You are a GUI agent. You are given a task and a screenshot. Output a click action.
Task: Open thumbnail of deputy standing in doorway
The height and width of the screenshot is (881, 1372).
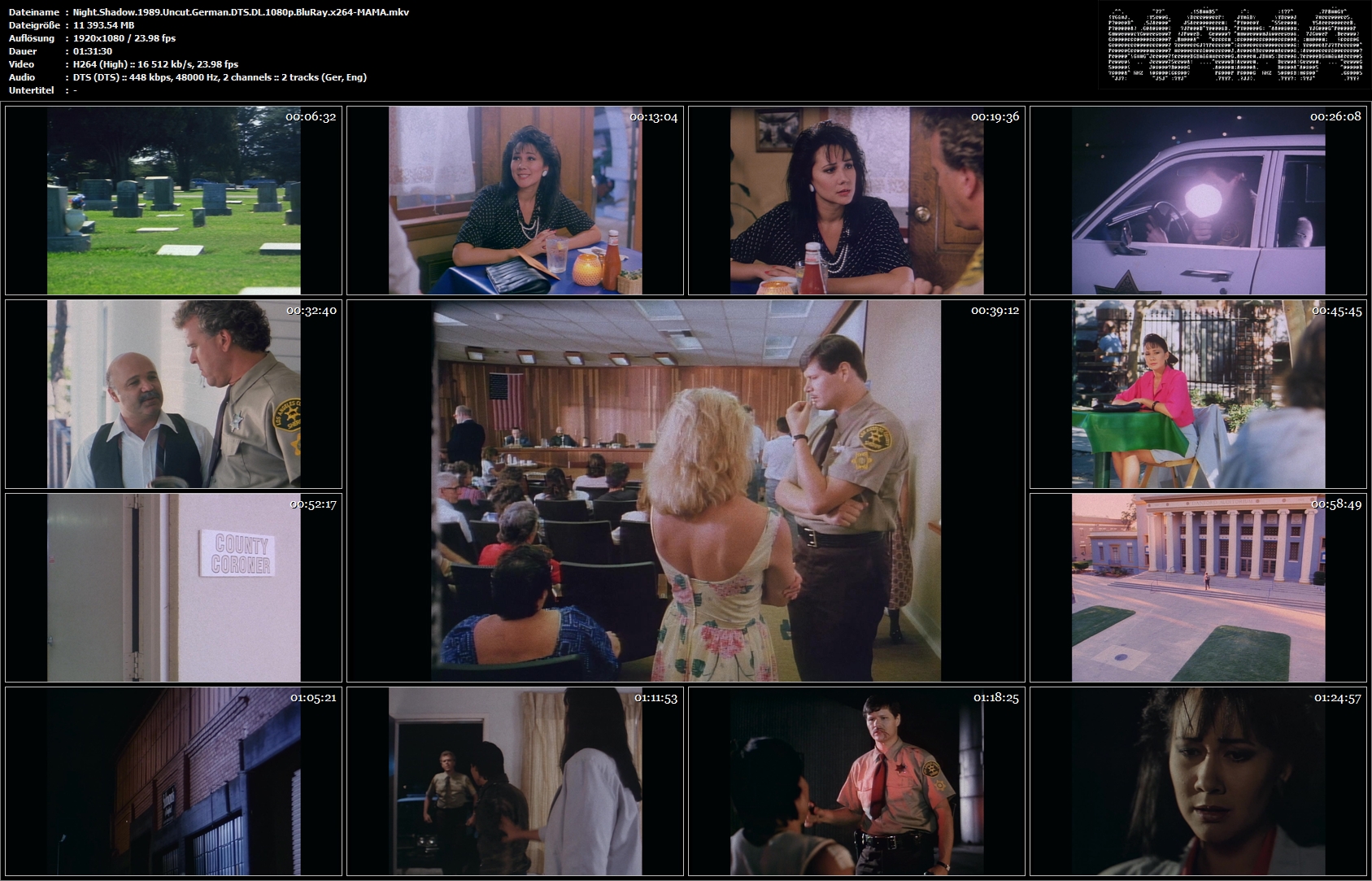point(515,781)
